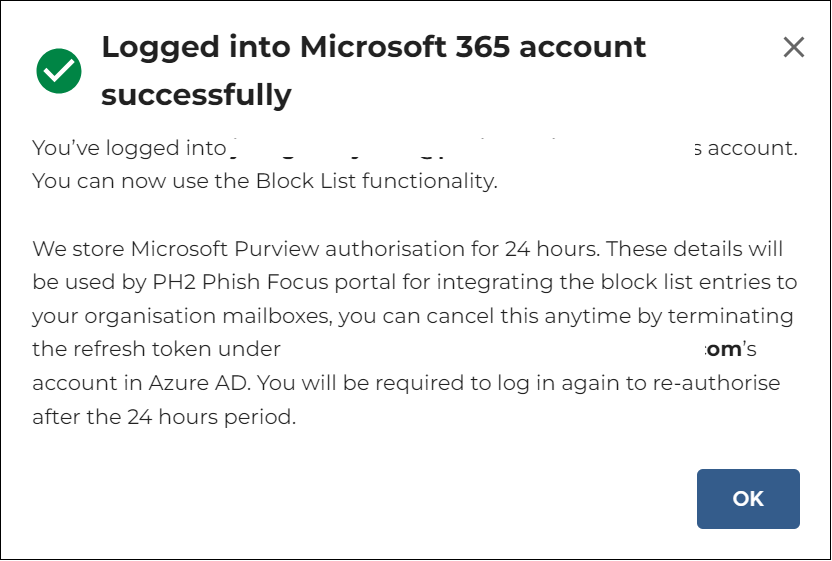The height and width of the screenshot is (561, 832).
Task: Click the 'the refresh token under' text
Action: pos(157,349)
